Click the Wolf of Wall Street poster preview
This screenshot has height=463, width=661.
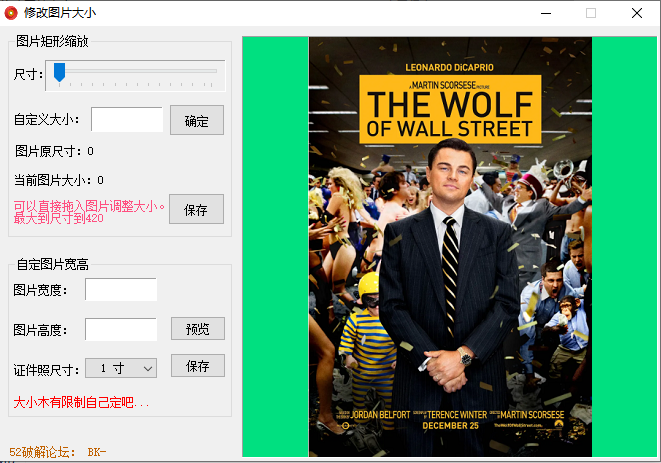tap(450, 247)
